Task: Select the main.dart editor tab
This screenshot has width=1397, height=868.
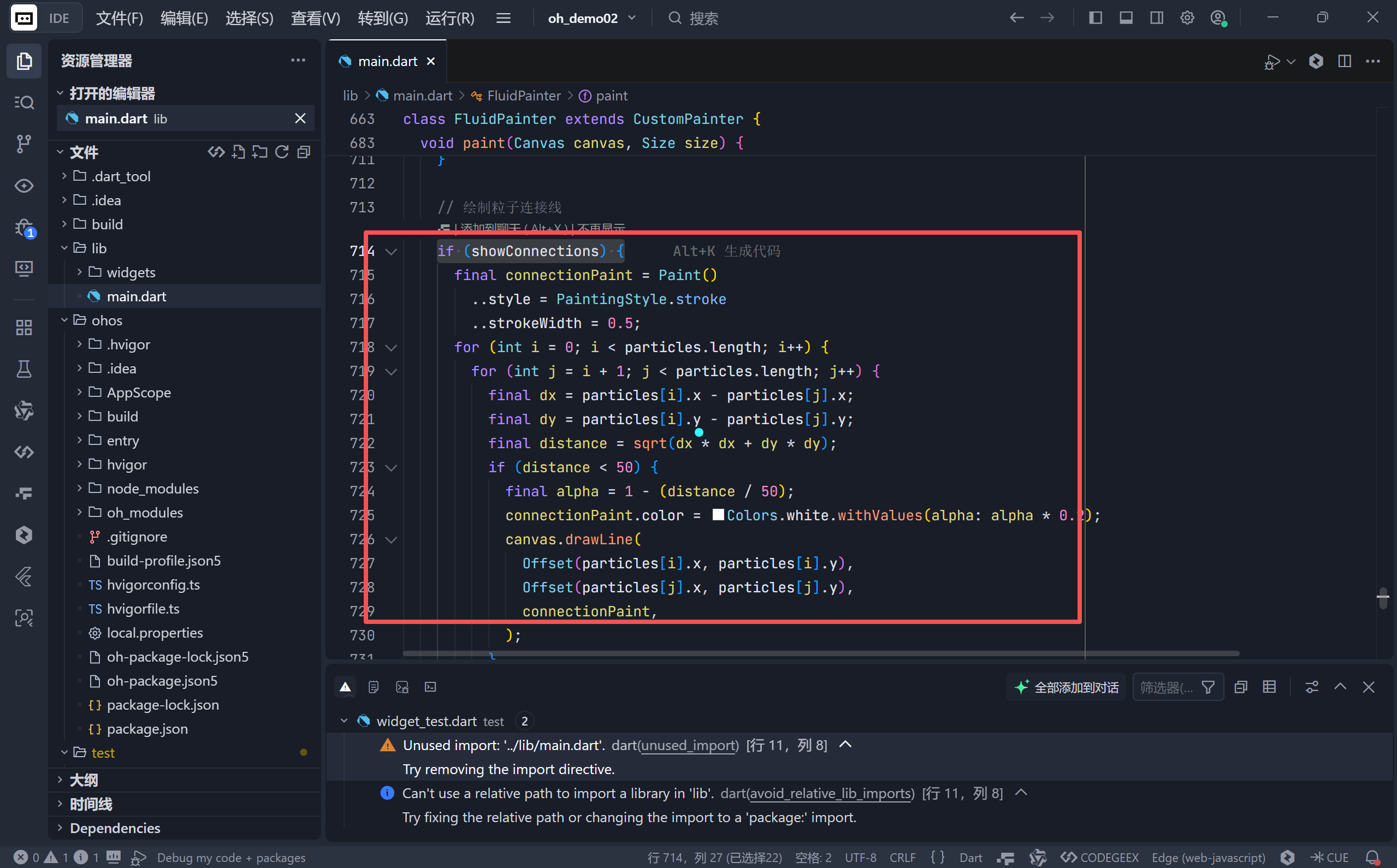Action: (387, 61)
